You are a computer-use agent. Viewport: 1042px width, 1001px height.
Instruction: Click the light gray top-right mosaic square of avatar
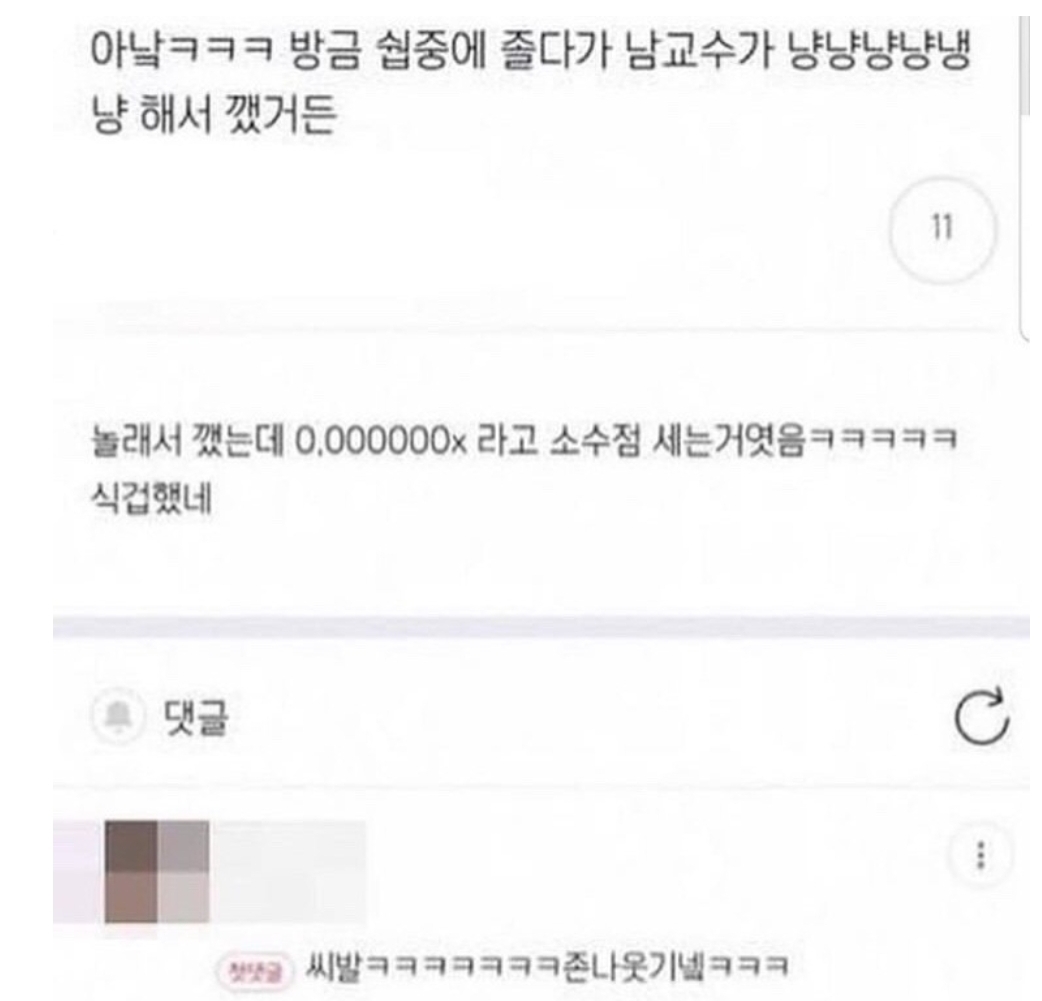point(183,846)
